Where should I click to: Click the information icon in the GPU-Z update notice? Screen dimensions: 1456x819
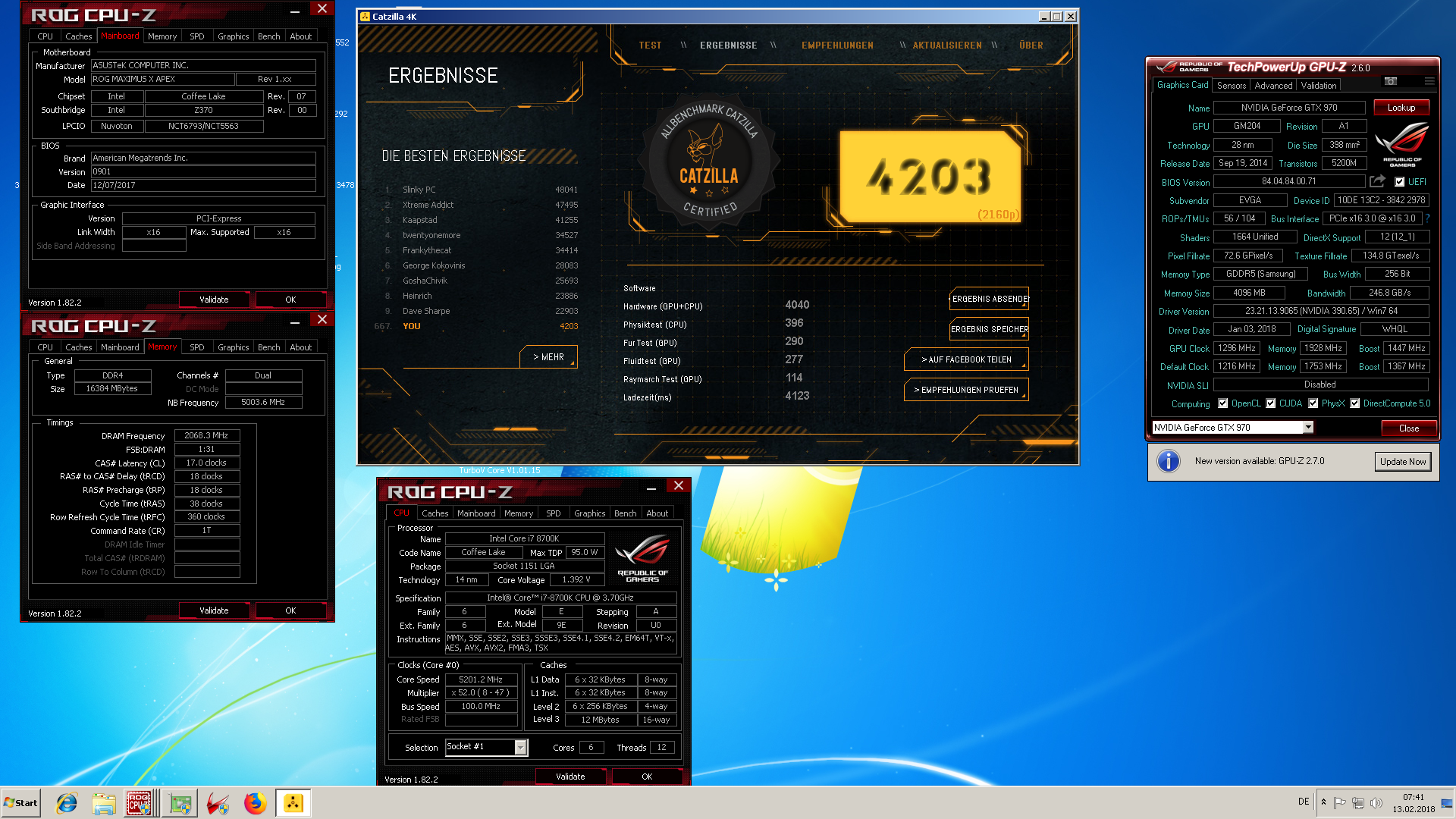(1169, 461)
